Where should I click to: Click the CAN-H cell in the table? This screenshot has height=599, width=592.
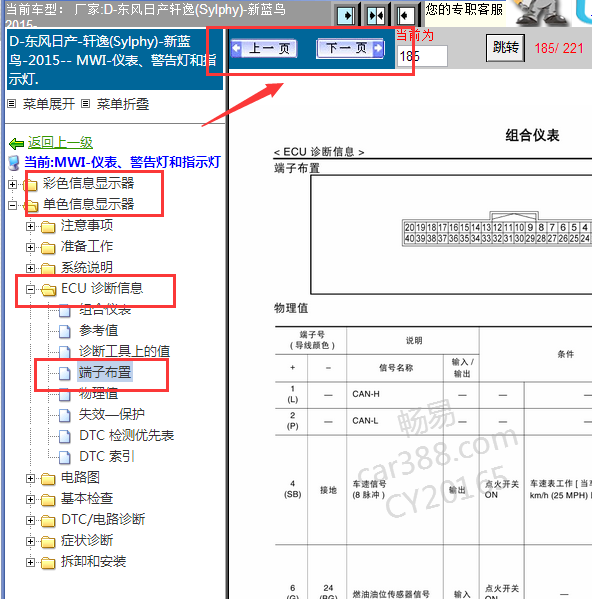pyautogui.click(x=366, y=394)
